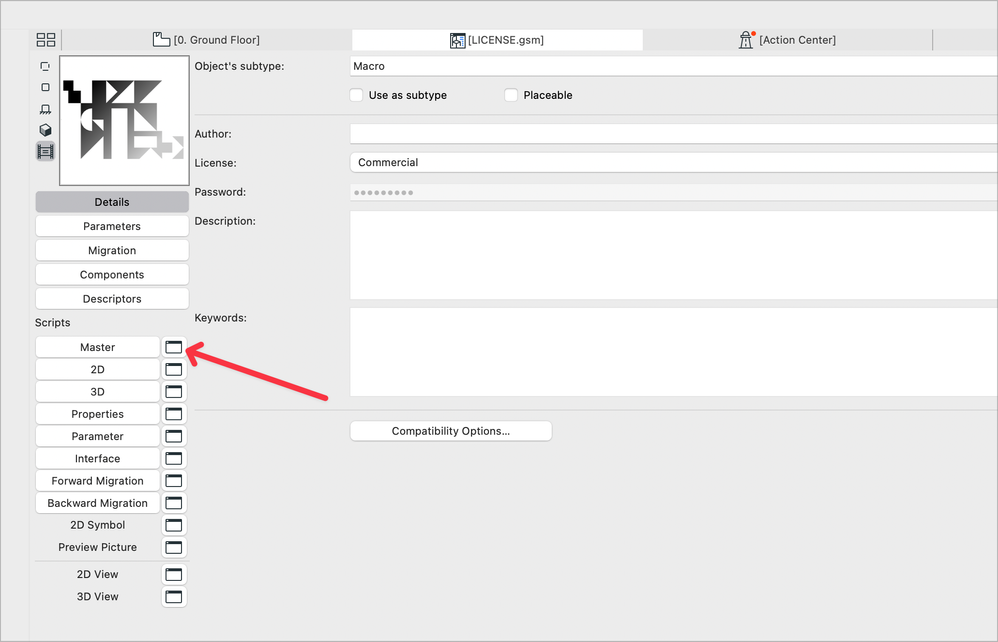Select the filmstrip preview picture icon
The width and height of the screenshot is (998, 642).
(45, 151)
